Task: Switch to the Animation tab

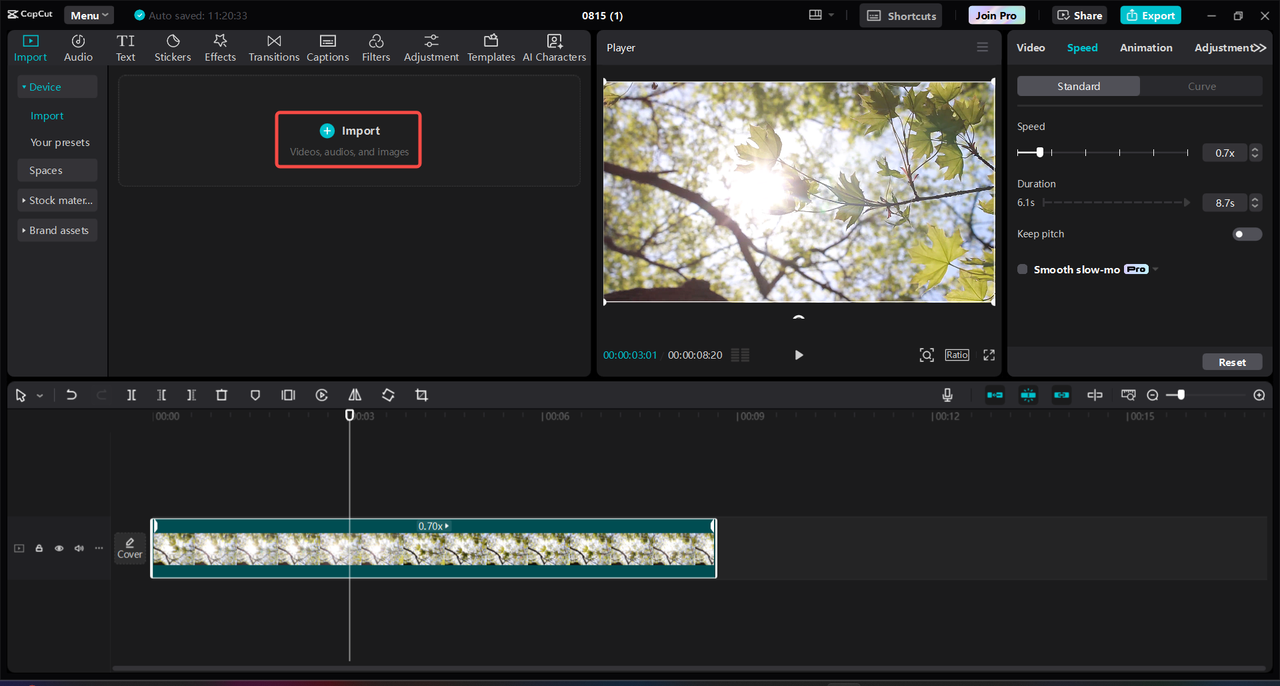Action: point(1146,47)
